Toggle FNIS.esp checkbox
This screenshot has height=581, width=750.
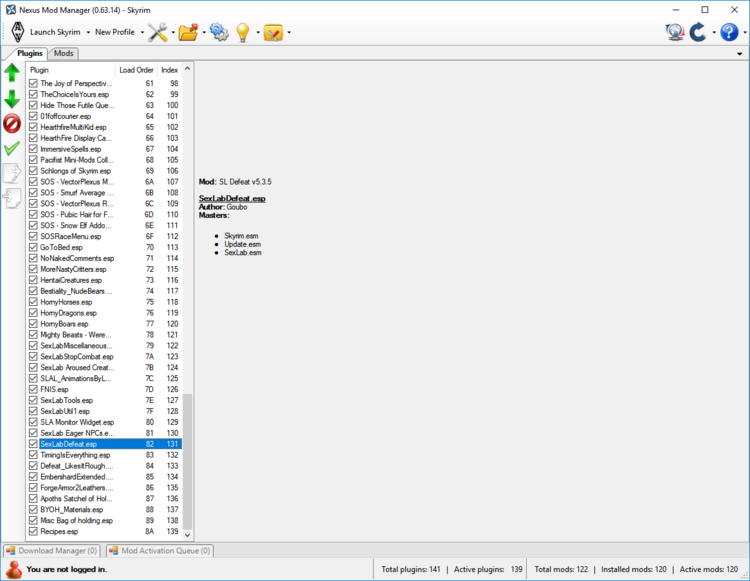click(33, 389)
